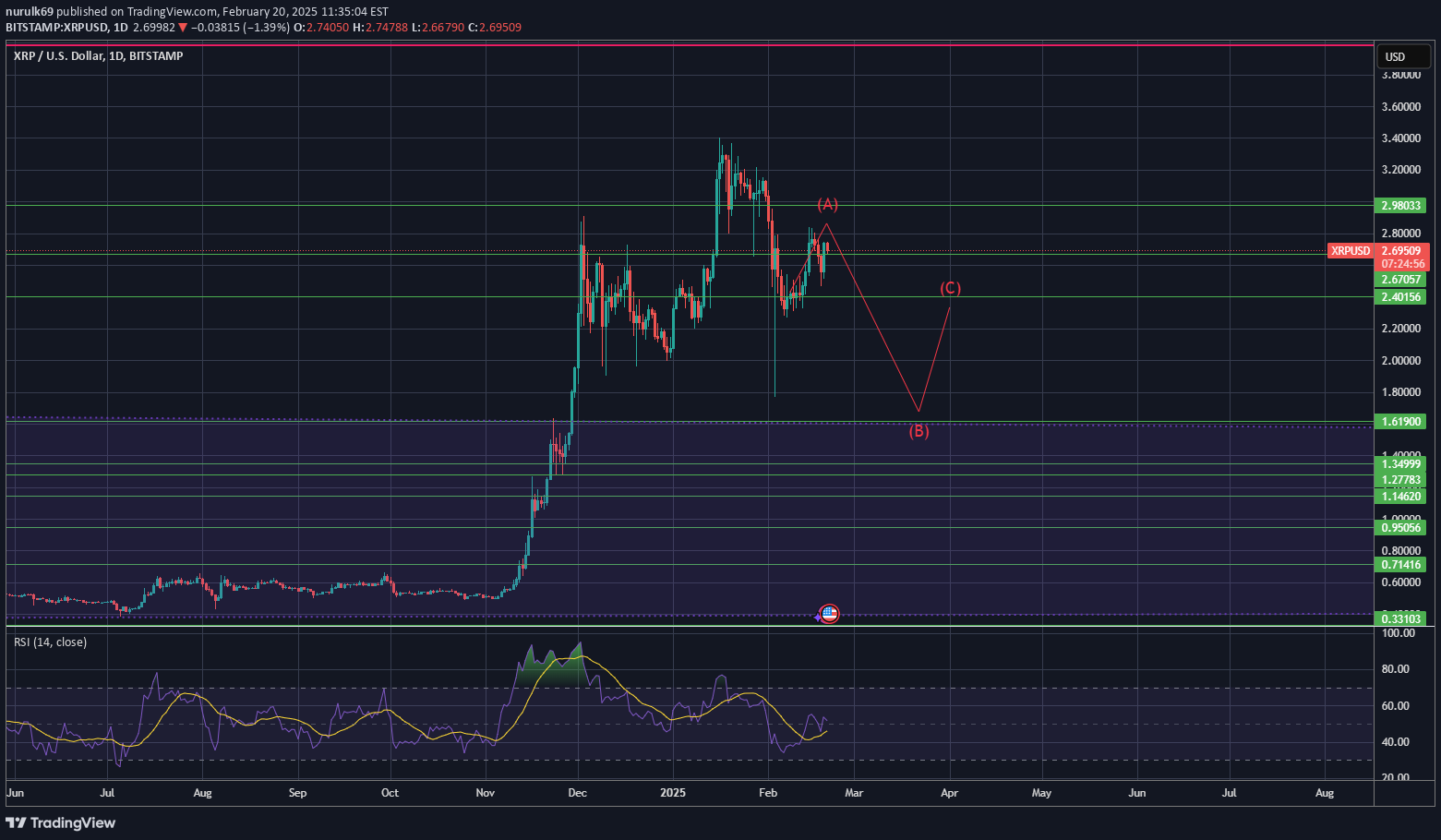Click the 2.98033 green price level label

click(1401, 206)
